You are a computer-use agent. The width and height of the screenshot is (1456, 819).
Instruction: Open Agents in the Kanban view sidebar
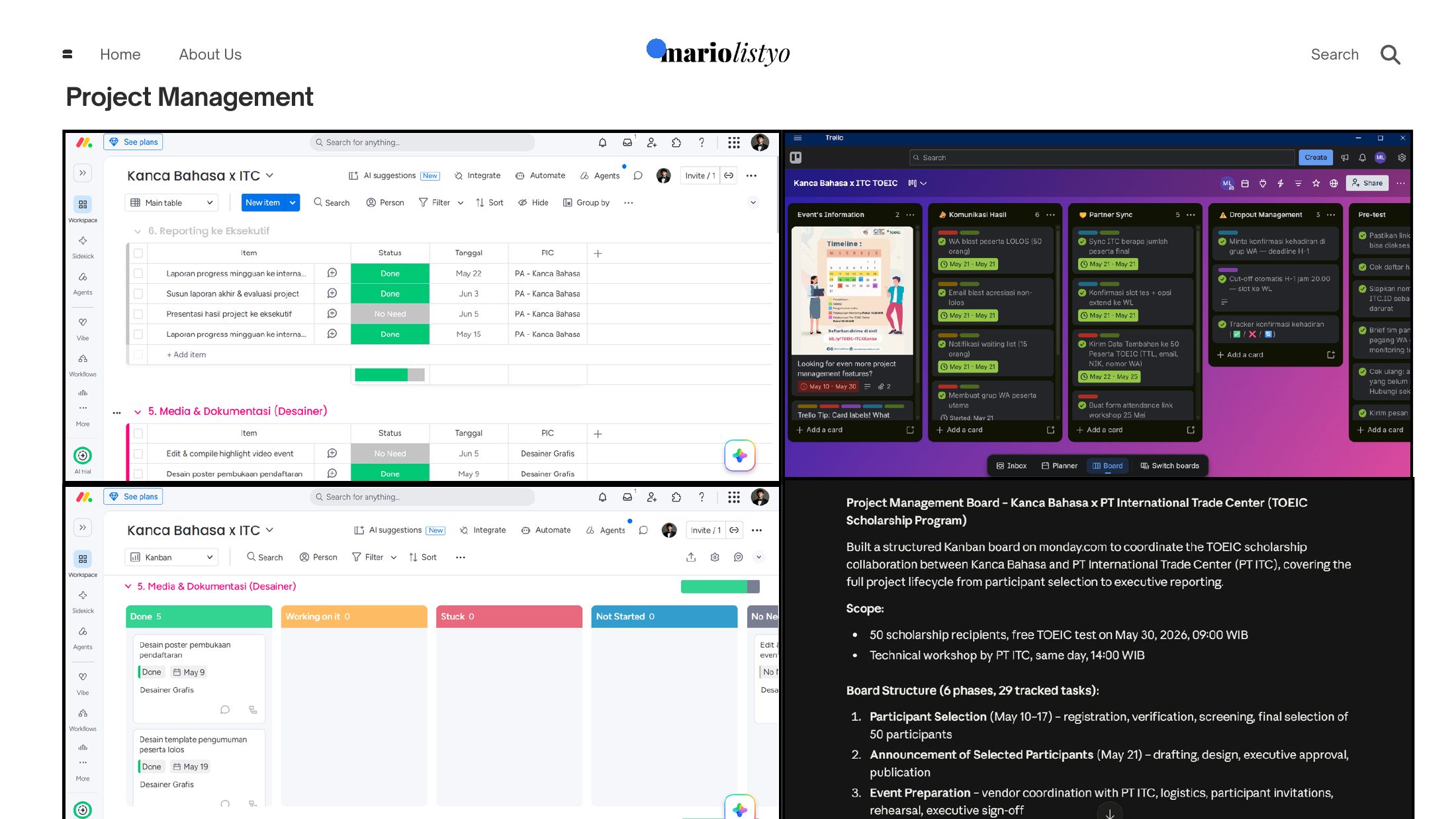click(x=83, y=637)
